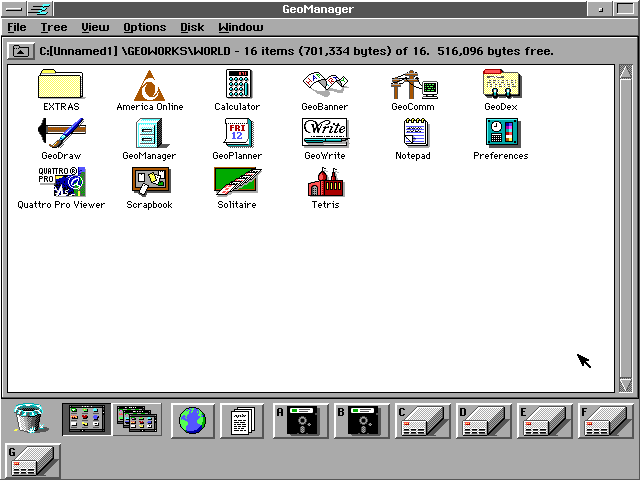The width and height of the screenshot is (640, 480).
Task: Click the scrollbar up arrow
Action: pos(626,72)
